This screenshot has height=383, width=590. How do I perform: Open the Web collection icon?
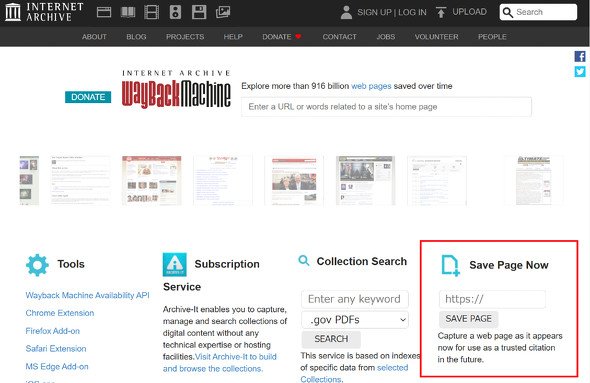pos(104,12)
